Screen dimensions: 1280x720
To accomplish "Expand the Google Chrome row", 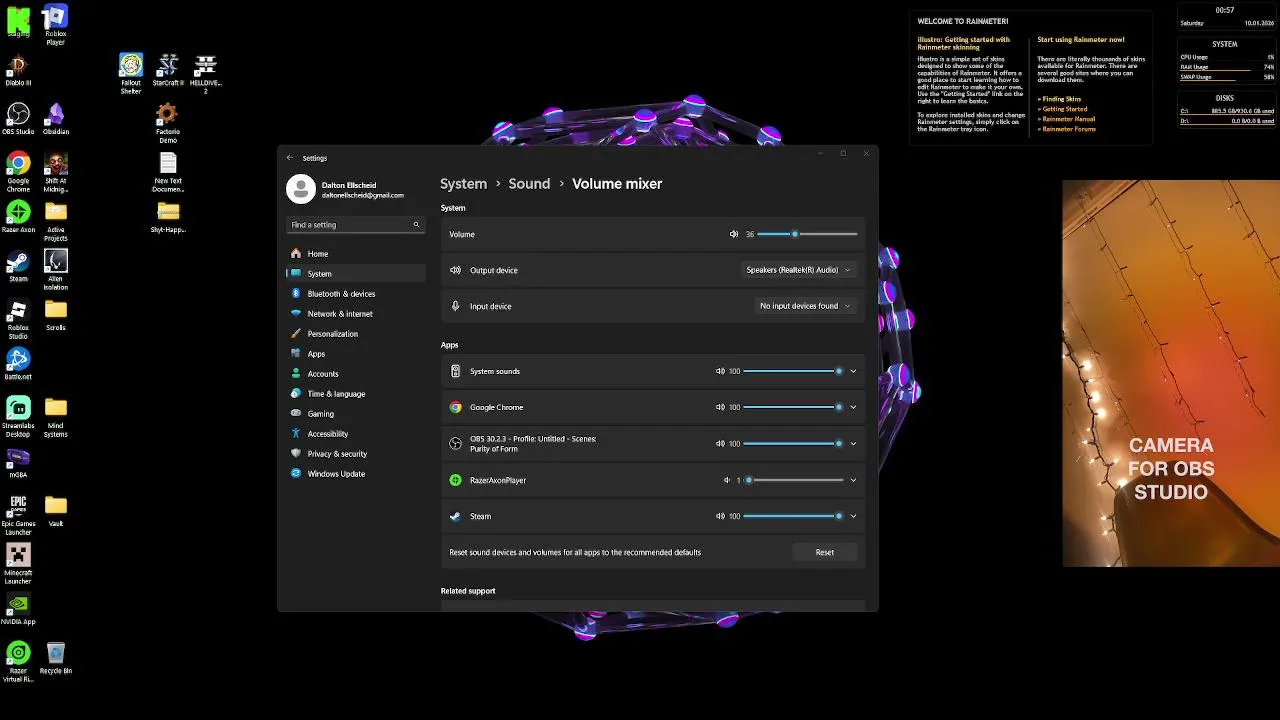I will click(853, 407).
